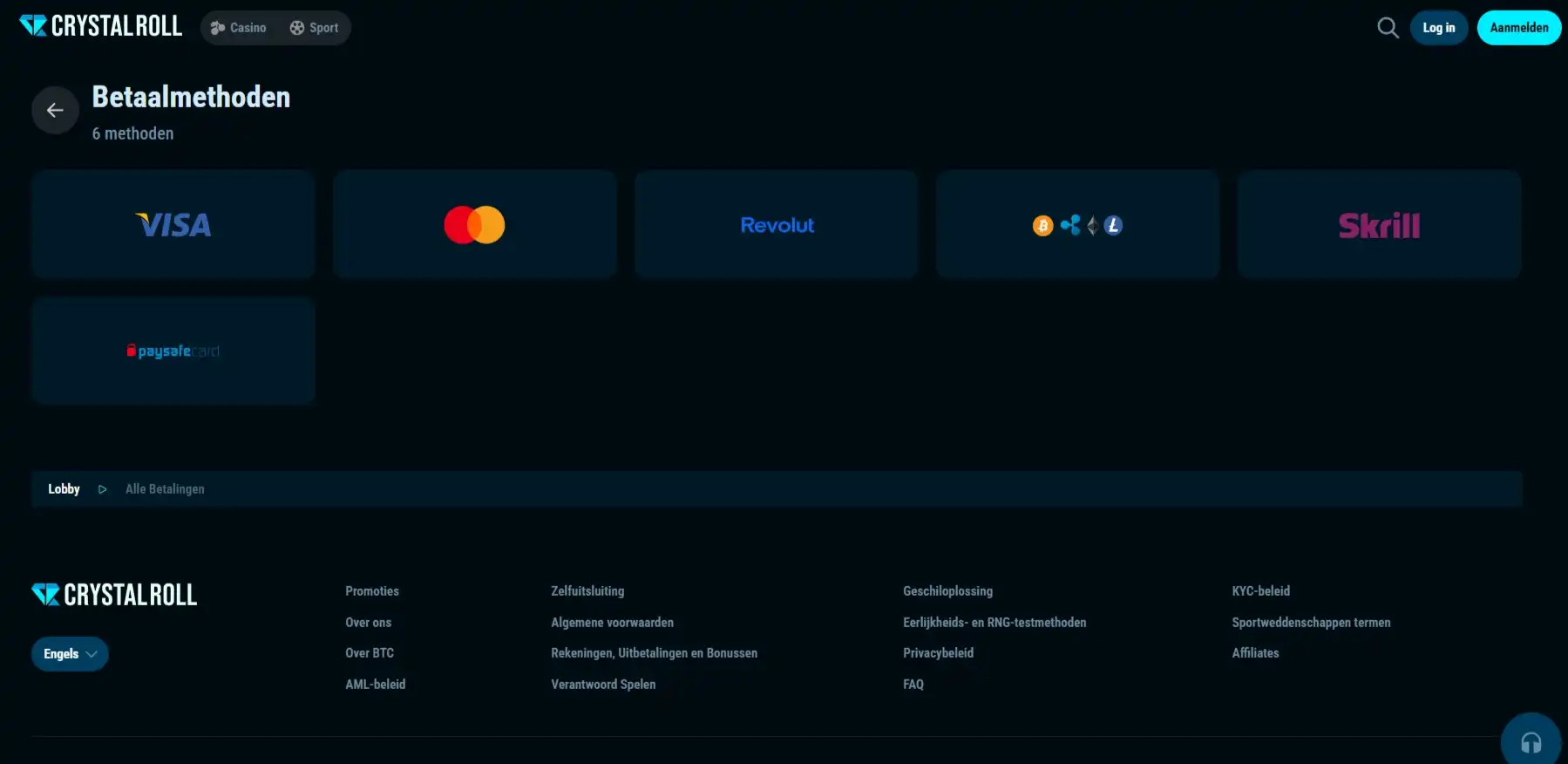Screen dimensions: 1568x764
Task: Click the '6 methoden' count text
Action: tap(132, 133)
